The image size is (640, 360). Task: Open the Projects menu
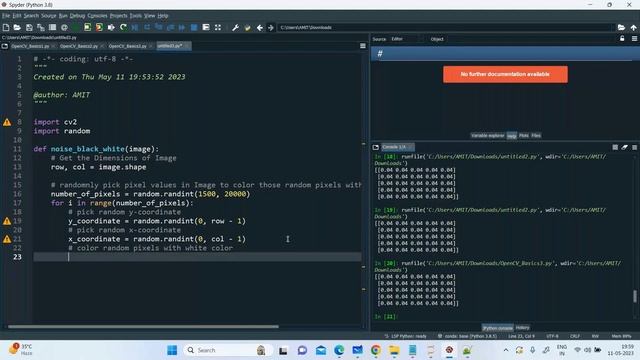[118, 16]
